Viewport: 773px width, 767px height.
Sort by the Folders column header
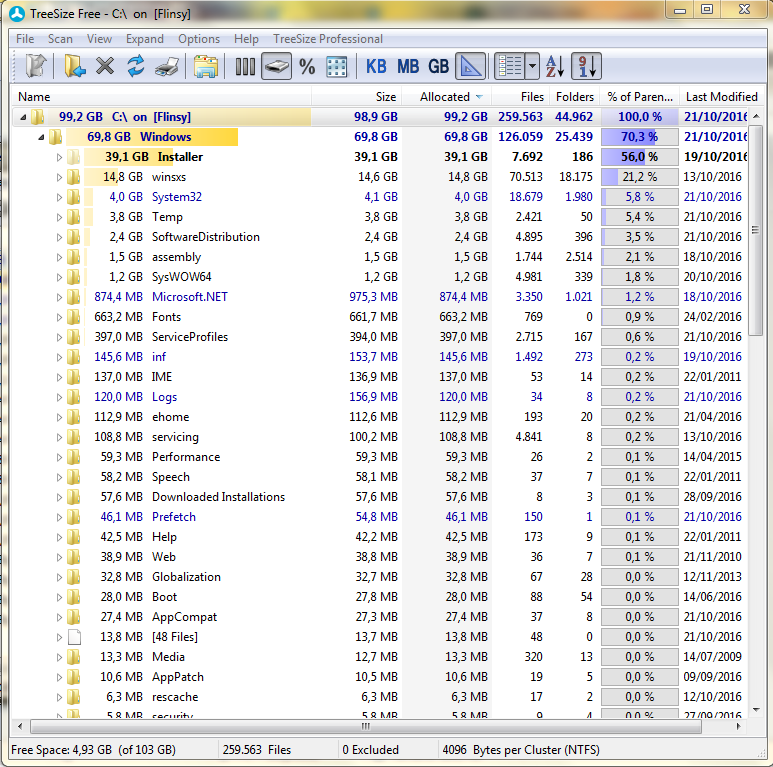pos(574,97)
